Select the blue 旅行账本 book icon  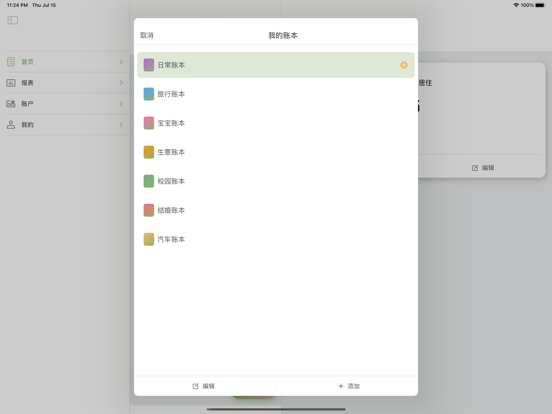point(149,94)
